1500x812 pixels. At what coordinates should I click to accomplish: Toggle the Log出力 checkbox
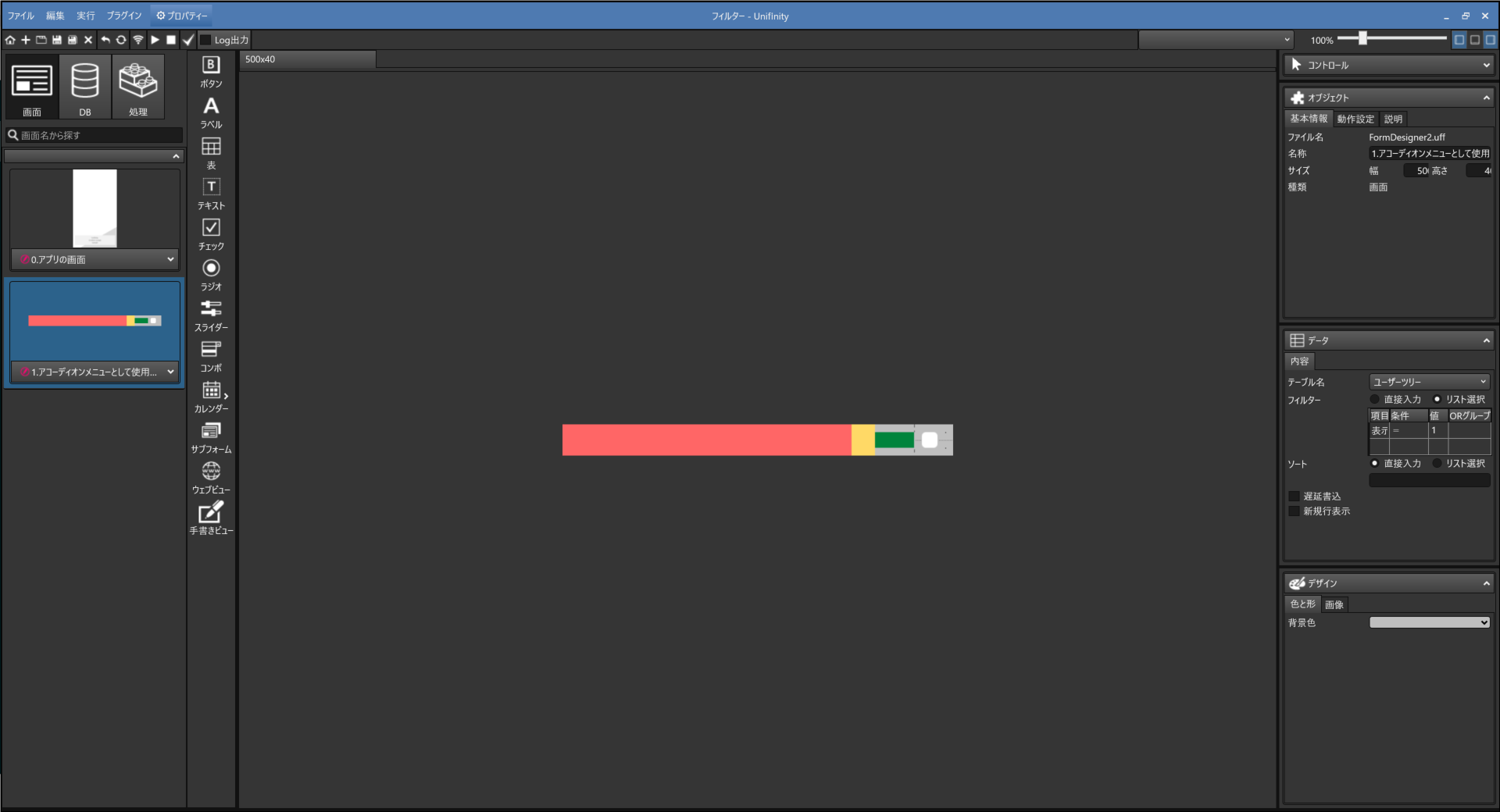click(x=205, y=40)
